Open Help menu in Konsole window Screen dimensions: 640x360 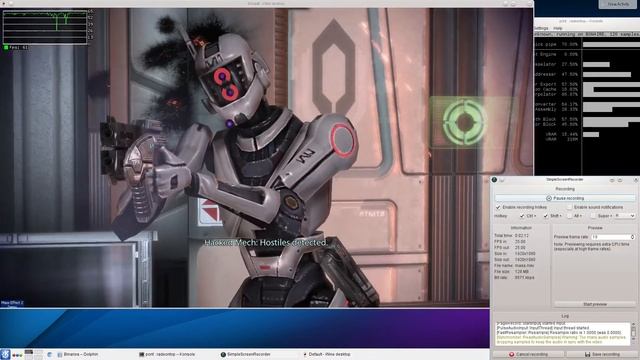pyautogui.click(x=558, y=28)
